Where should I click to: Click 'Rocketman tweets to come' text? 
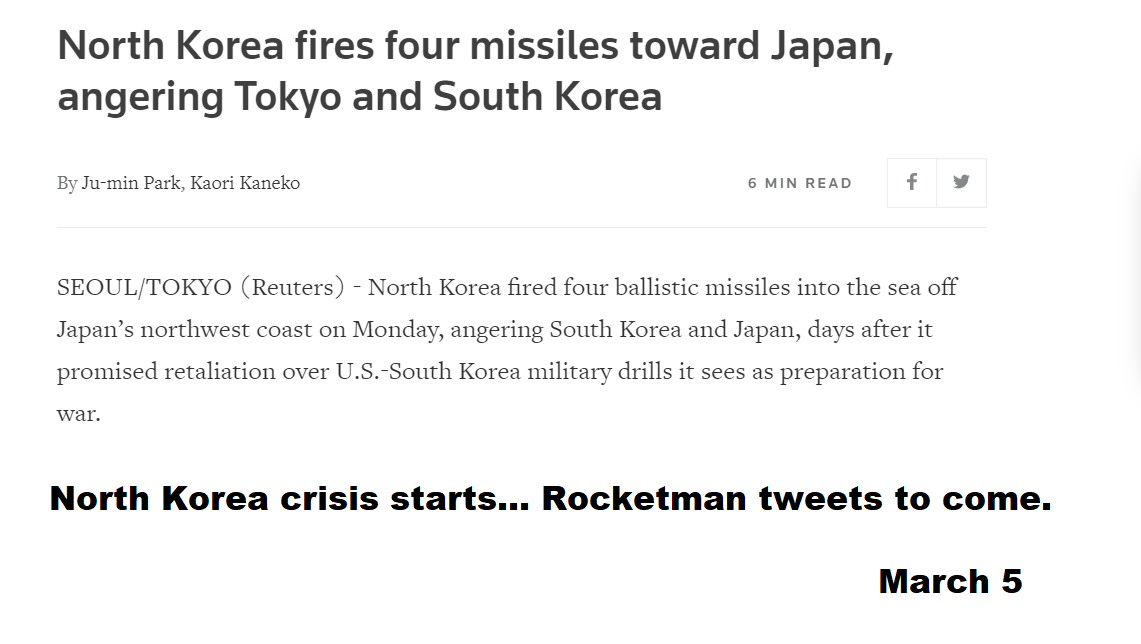pos(796,499)
